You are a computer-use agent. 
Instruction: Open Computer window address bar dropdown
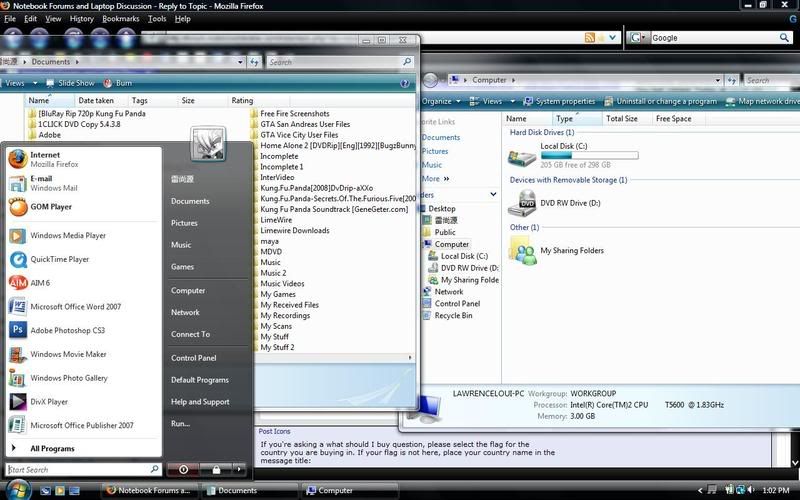pyautogui.click(x=718, y=80)
